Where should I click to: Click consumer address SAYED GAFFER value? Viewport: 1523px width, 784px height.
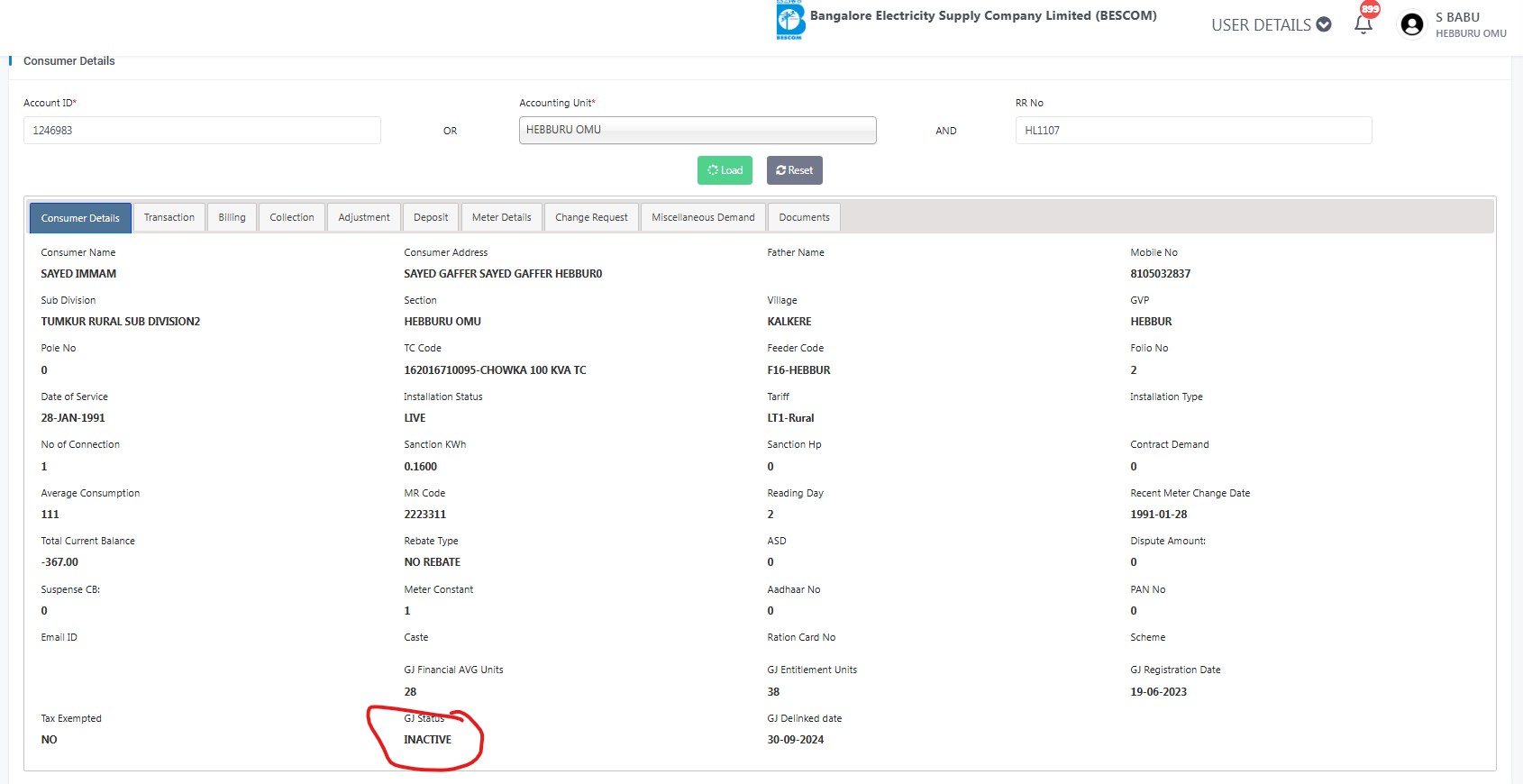point(503,274)
